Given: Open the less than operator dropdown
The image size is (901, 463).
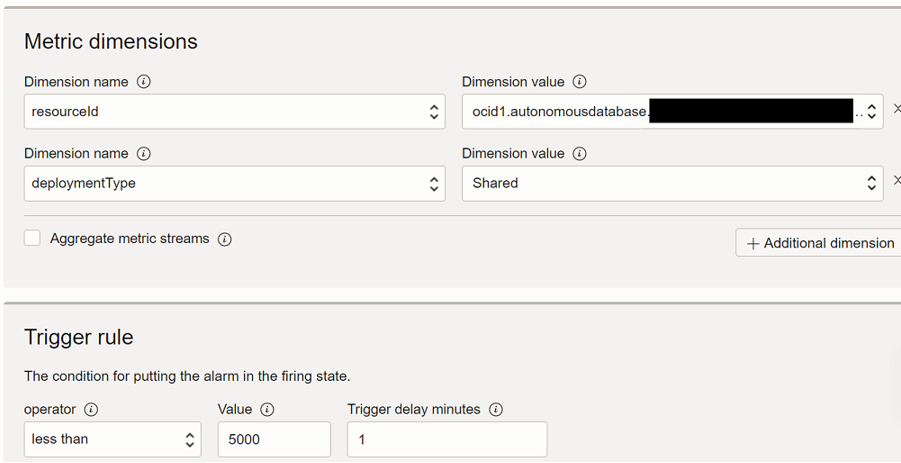Looking at the screenshot, I should pos(112,439).
